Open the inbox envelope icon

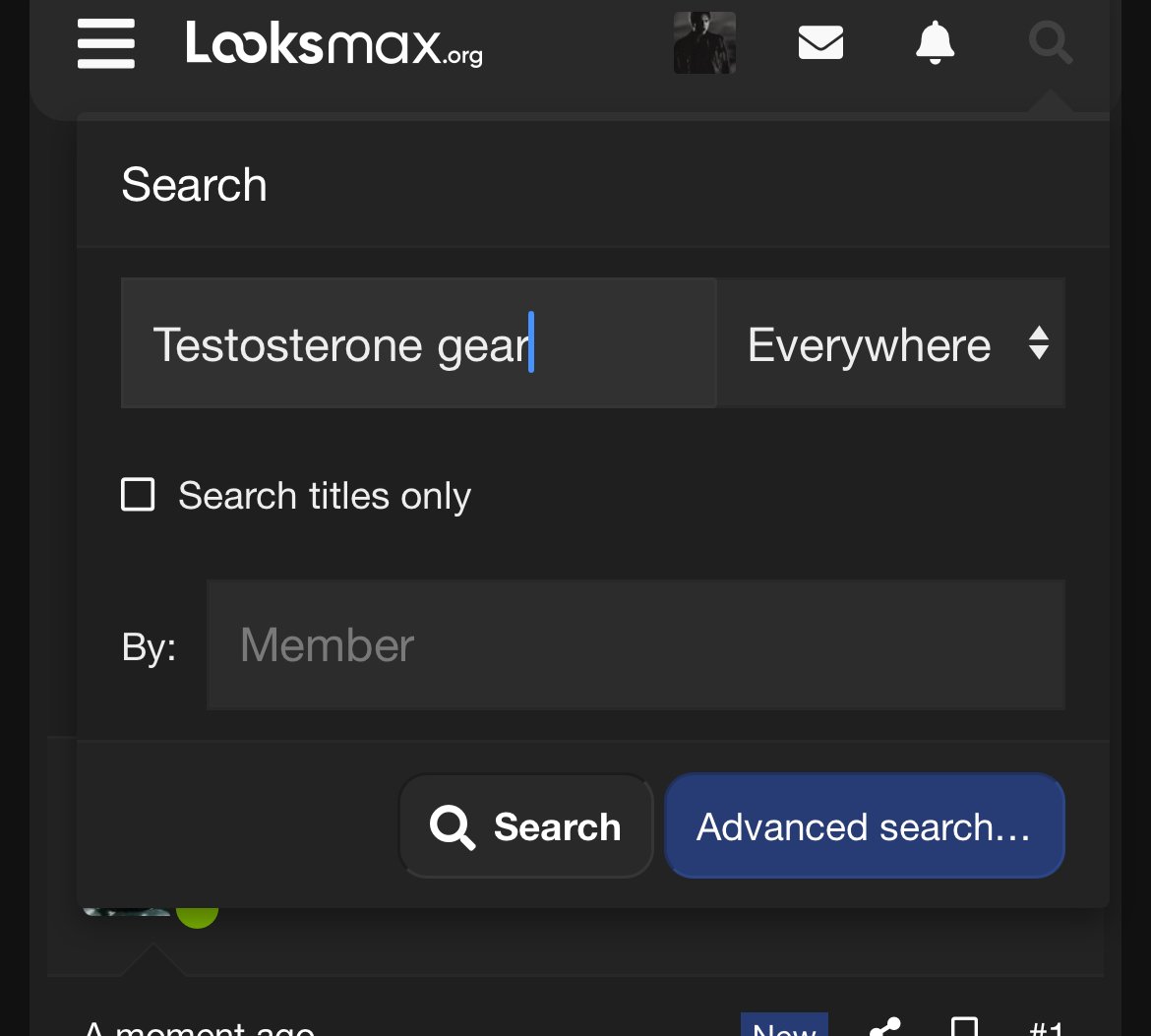(820, 43)
